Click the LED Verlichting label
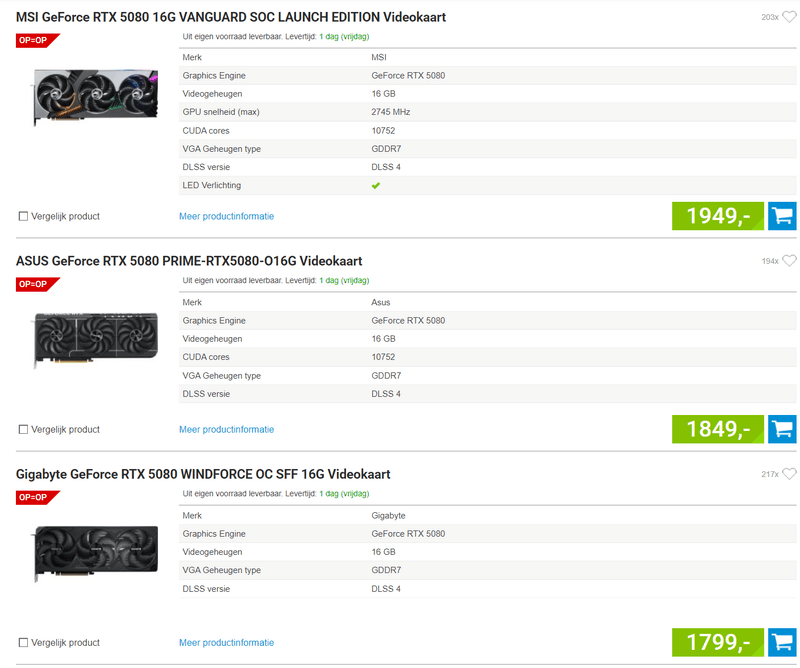This screenshot has width=800, height=668. click(x=212, y=185)
